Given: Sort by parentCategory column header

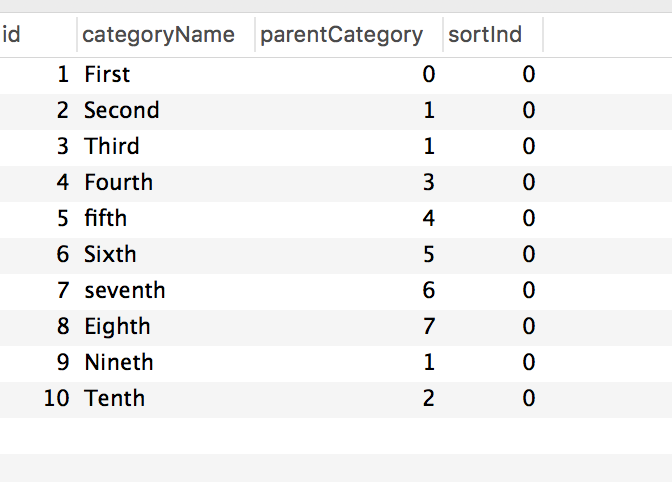Looking at the screenshot, I should click(349, 35).
